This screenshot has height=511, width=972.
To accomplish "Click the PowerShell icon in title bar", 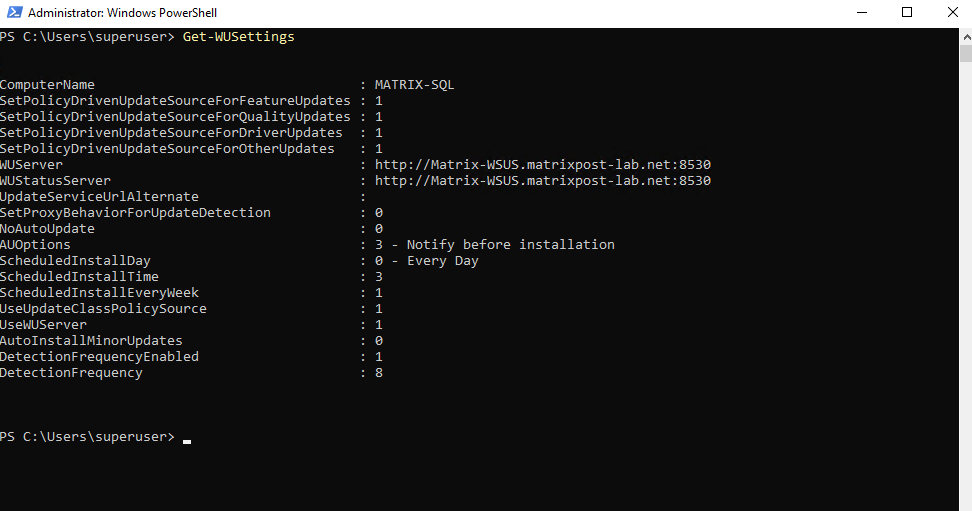I will [x=14, y=13].
